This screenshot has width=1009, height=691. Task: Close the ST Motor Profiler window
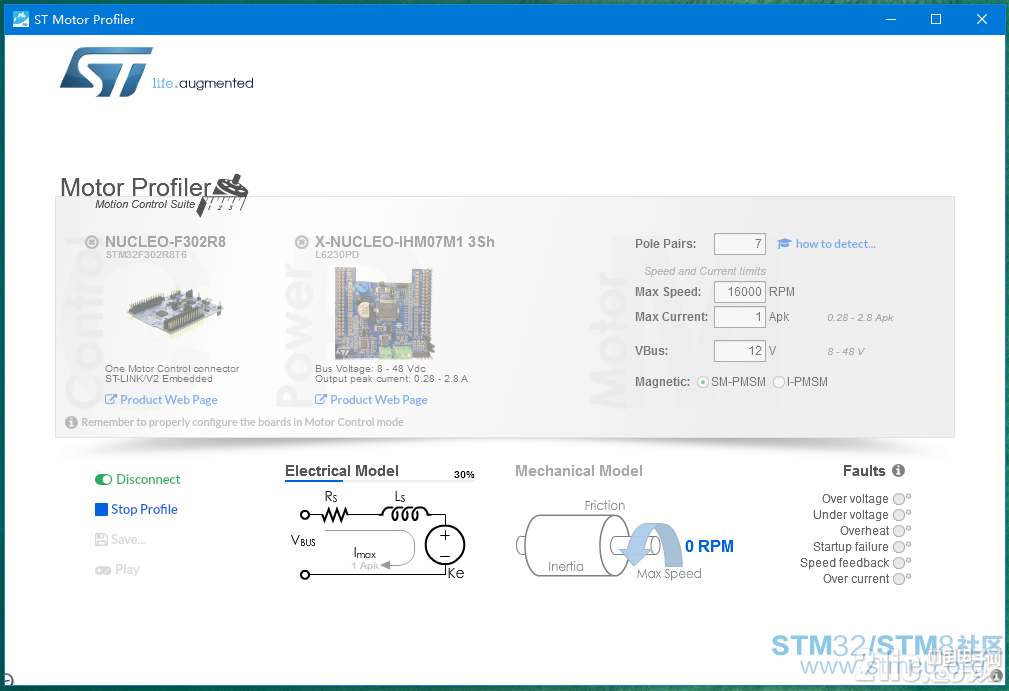pos(982,19)
